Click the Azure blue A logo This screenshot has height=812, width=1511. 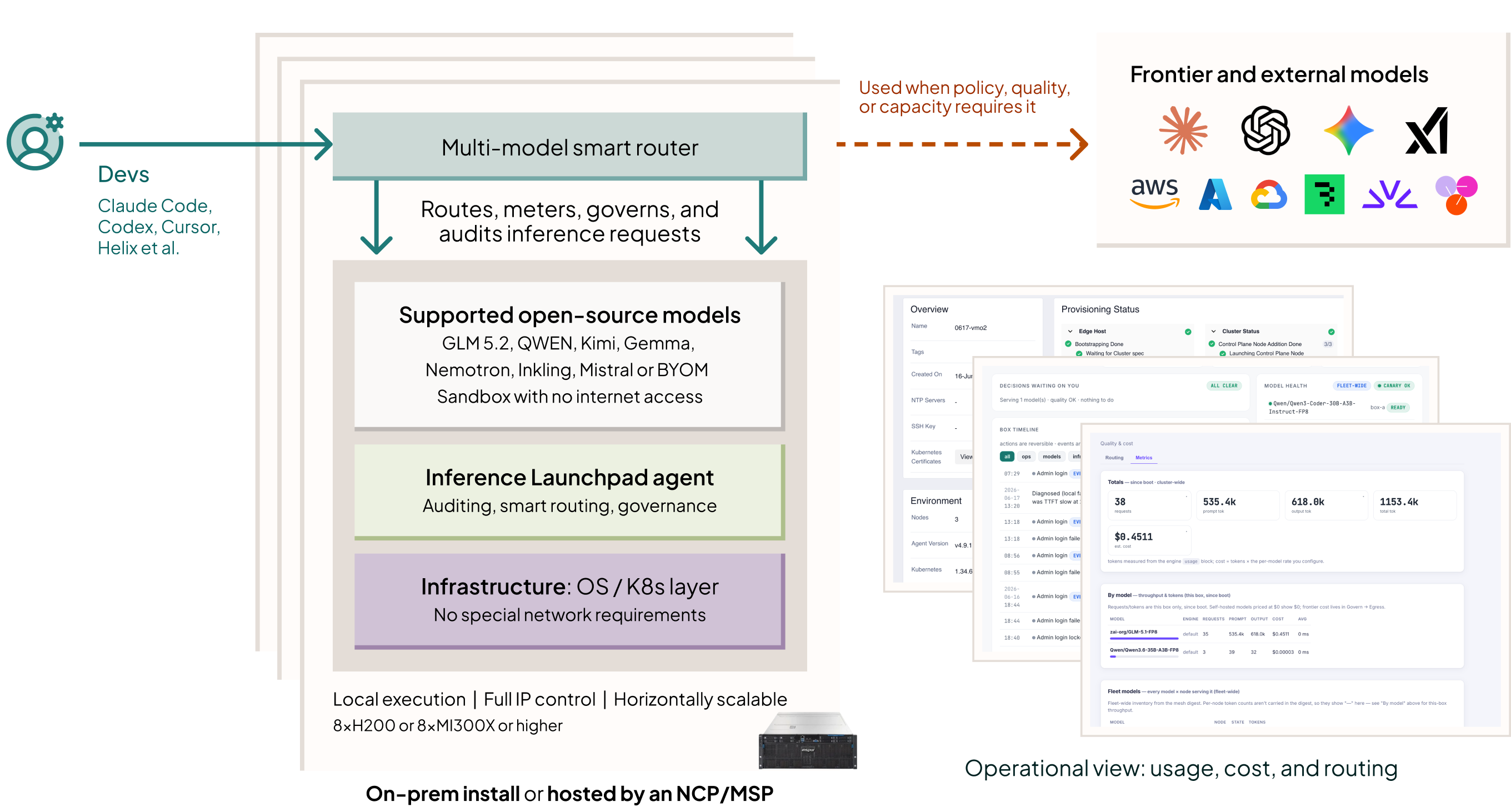point(1215,193)
